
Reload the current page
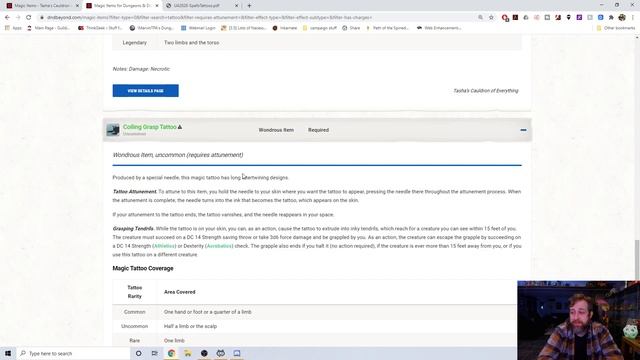29,18
